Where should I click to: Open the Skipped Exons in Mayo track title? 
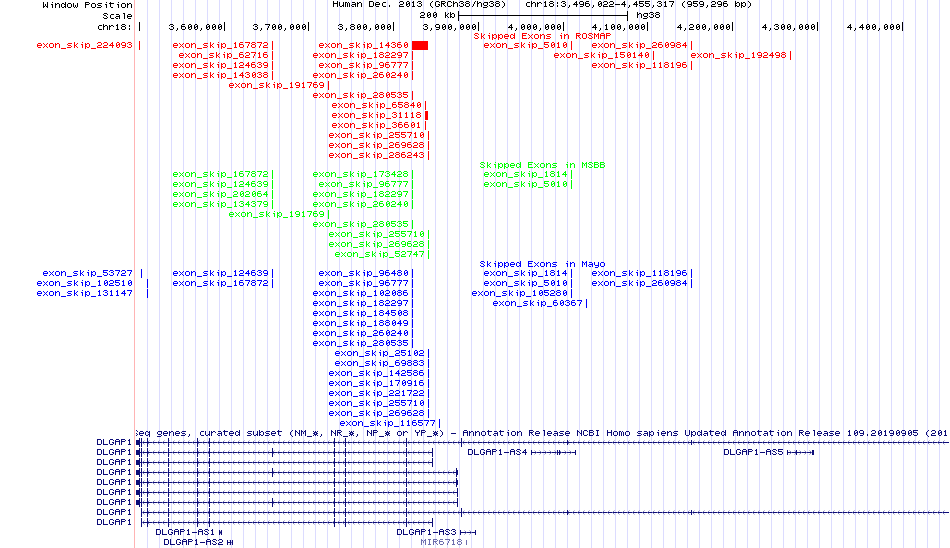coord(527,264)
